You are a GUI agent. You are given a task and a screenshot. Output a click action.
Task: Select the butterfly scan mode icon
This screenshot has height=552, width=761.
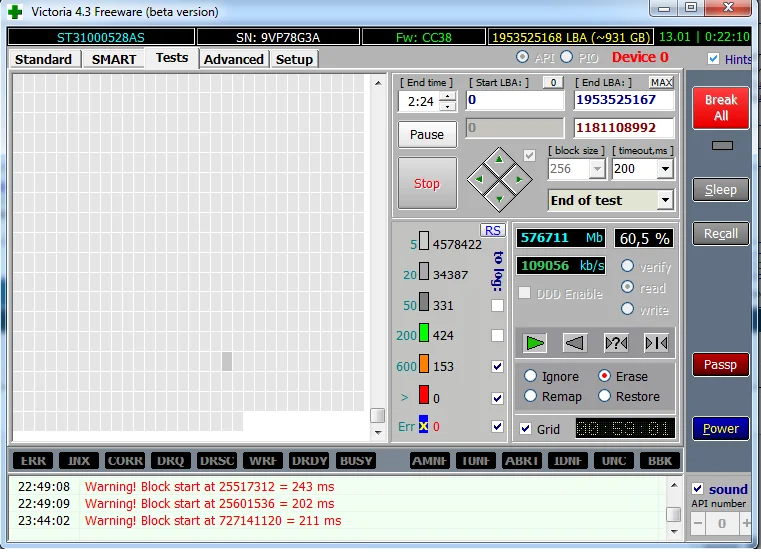656,343
